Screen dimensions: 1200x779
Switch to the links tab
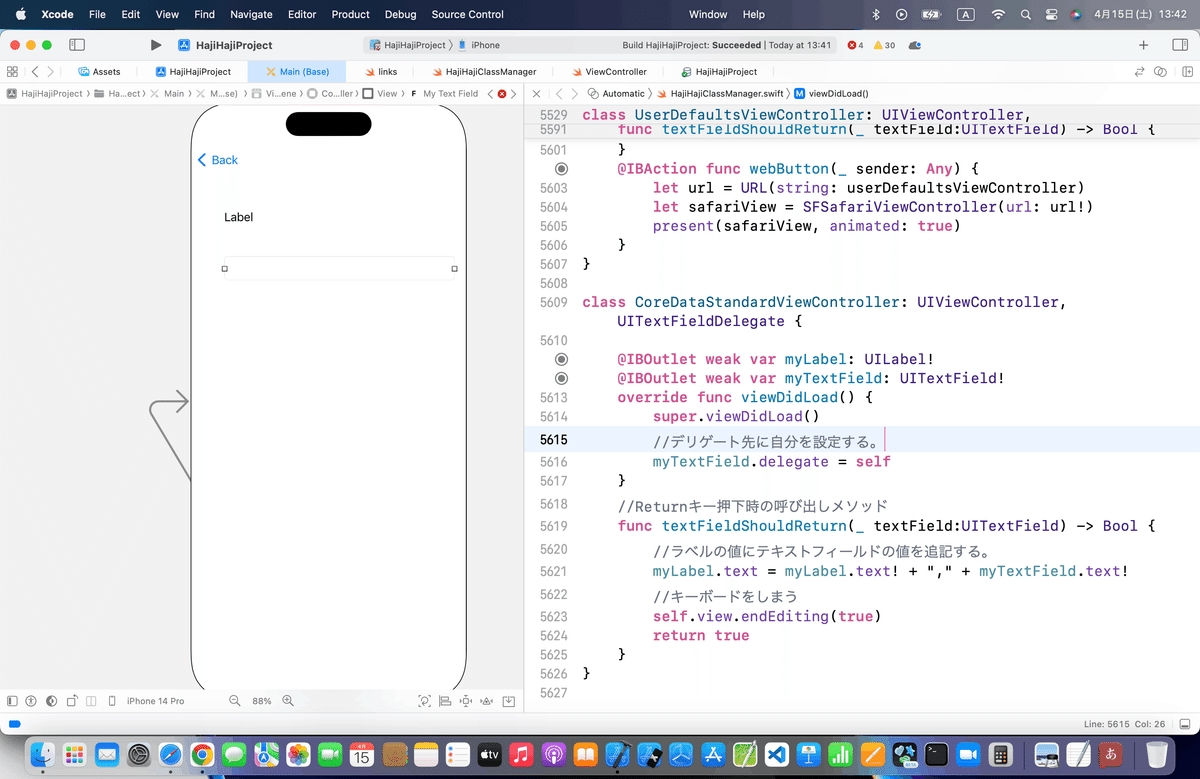(x=380, y=72)
